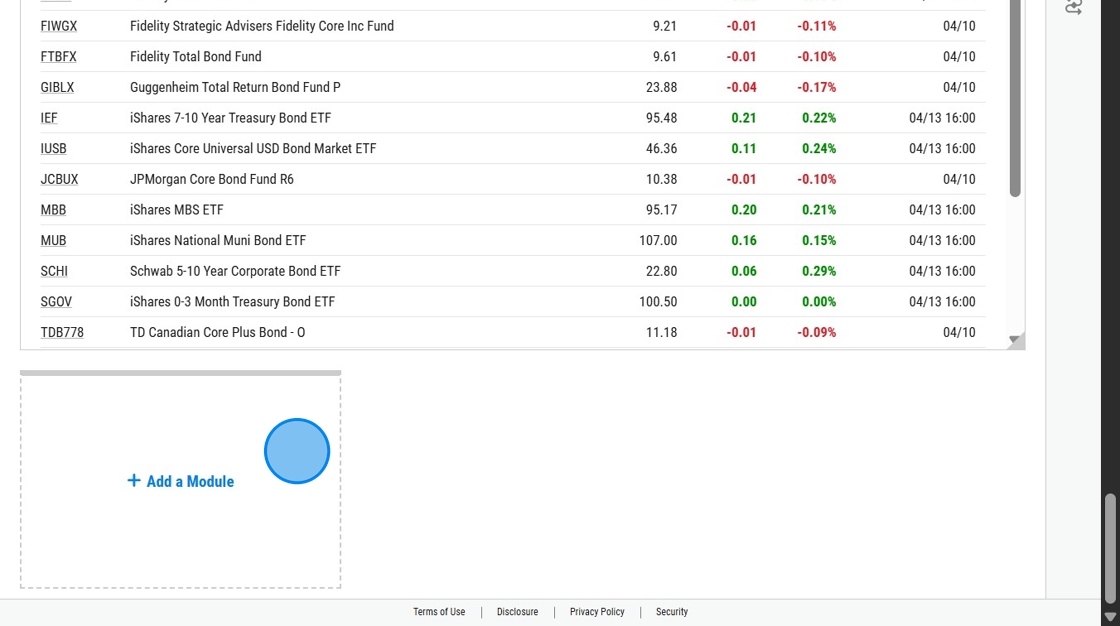Image resolution: width=1120 pixels, height=626 pixels.
Task: Click MBB price 95.17
Action: tap(661, 210)
